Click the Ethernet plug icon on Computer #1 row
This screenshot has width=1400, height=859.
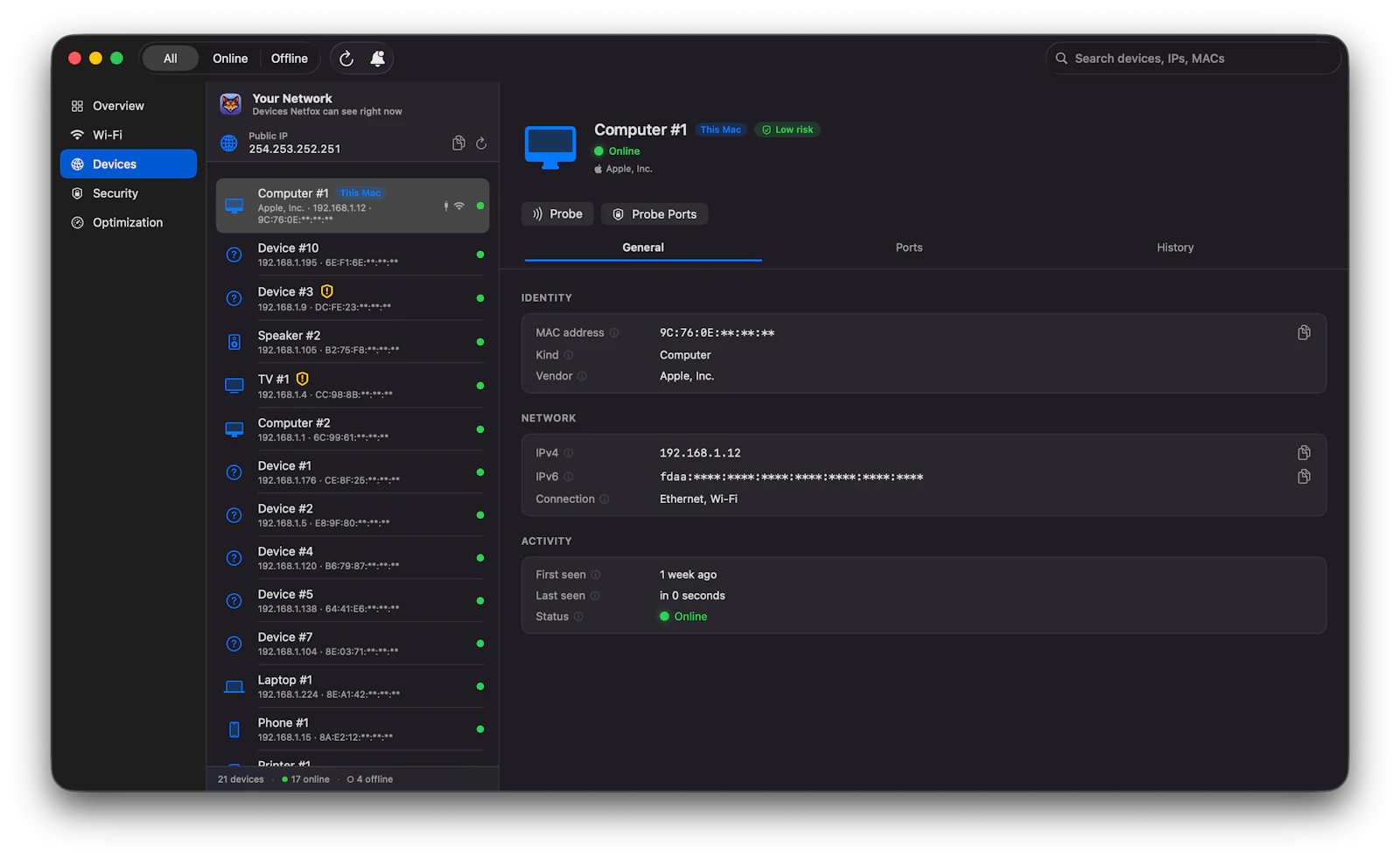click(446, 206)
